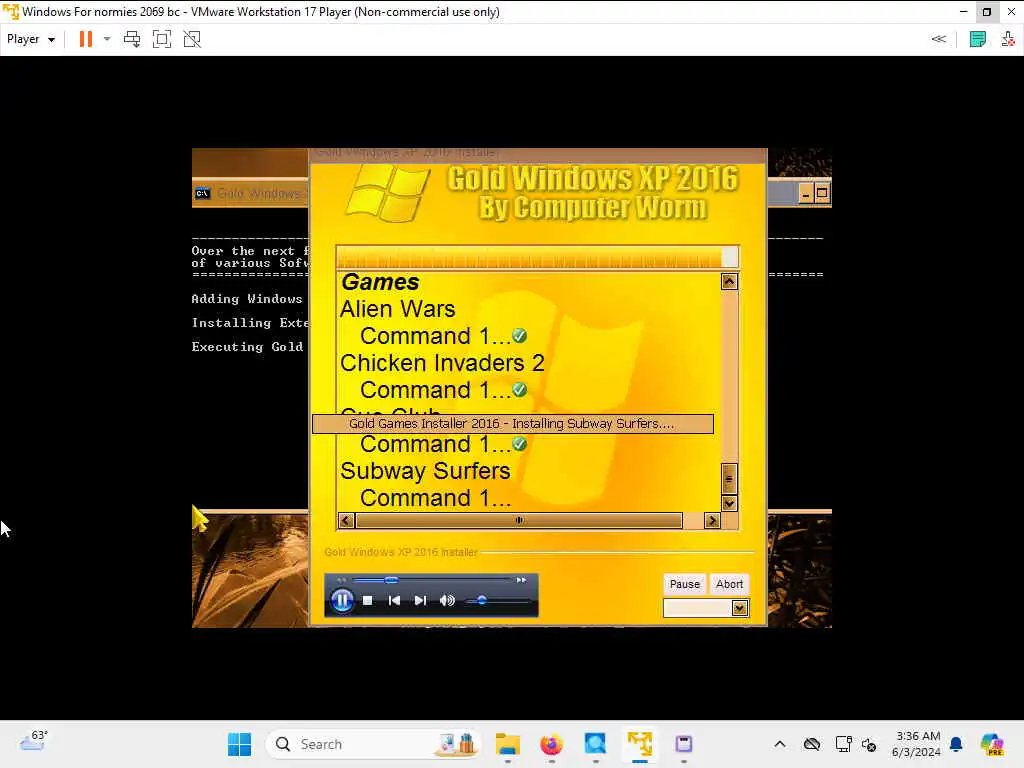Open the blue magnifier app on the taskbar
Screen dimensions: 1024x768
tap(595, 744)
